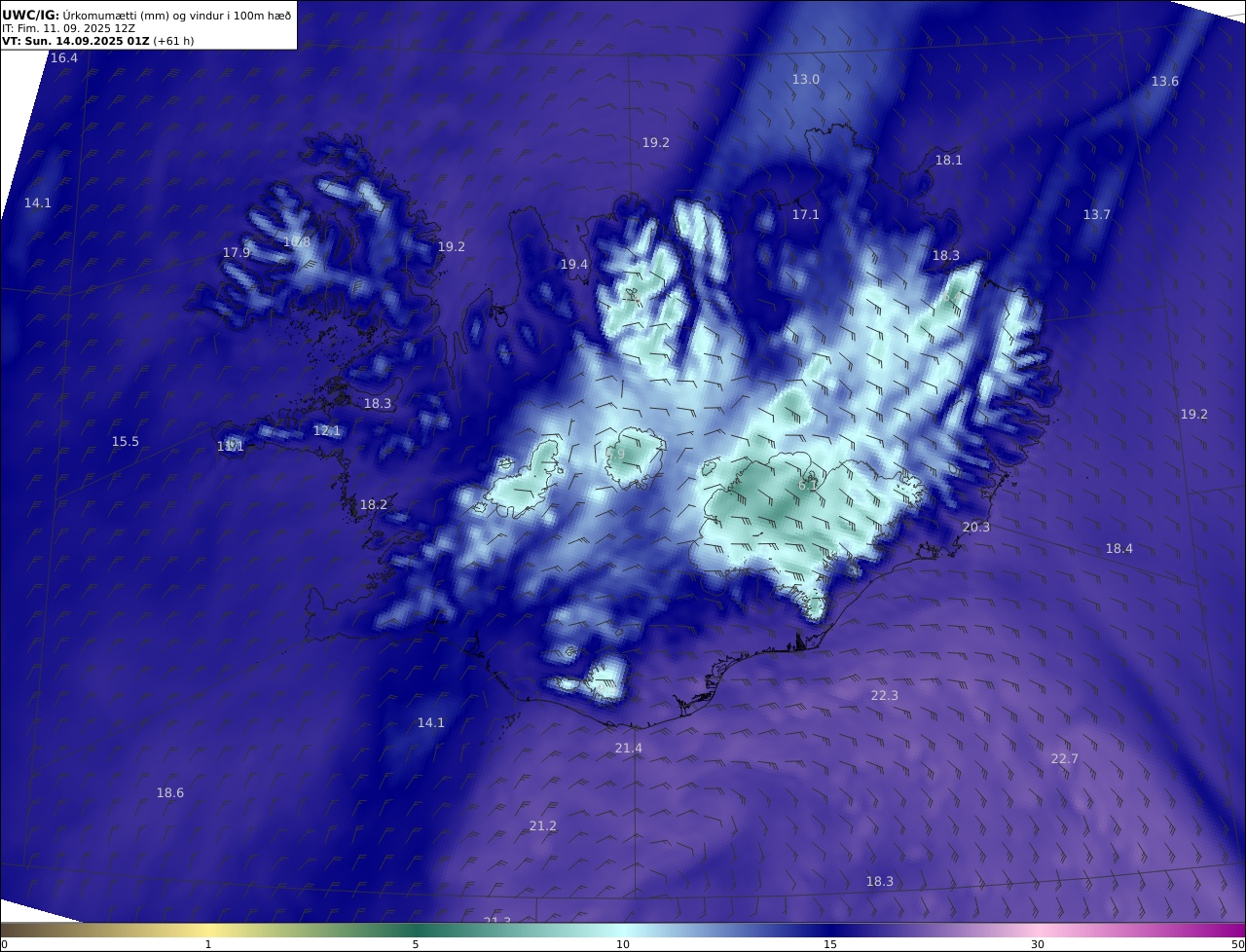Image resolution: width=1246 pixels, height=952 pixels.
Task: Select the 20.3 value label
Action: [x=976, y=528]
